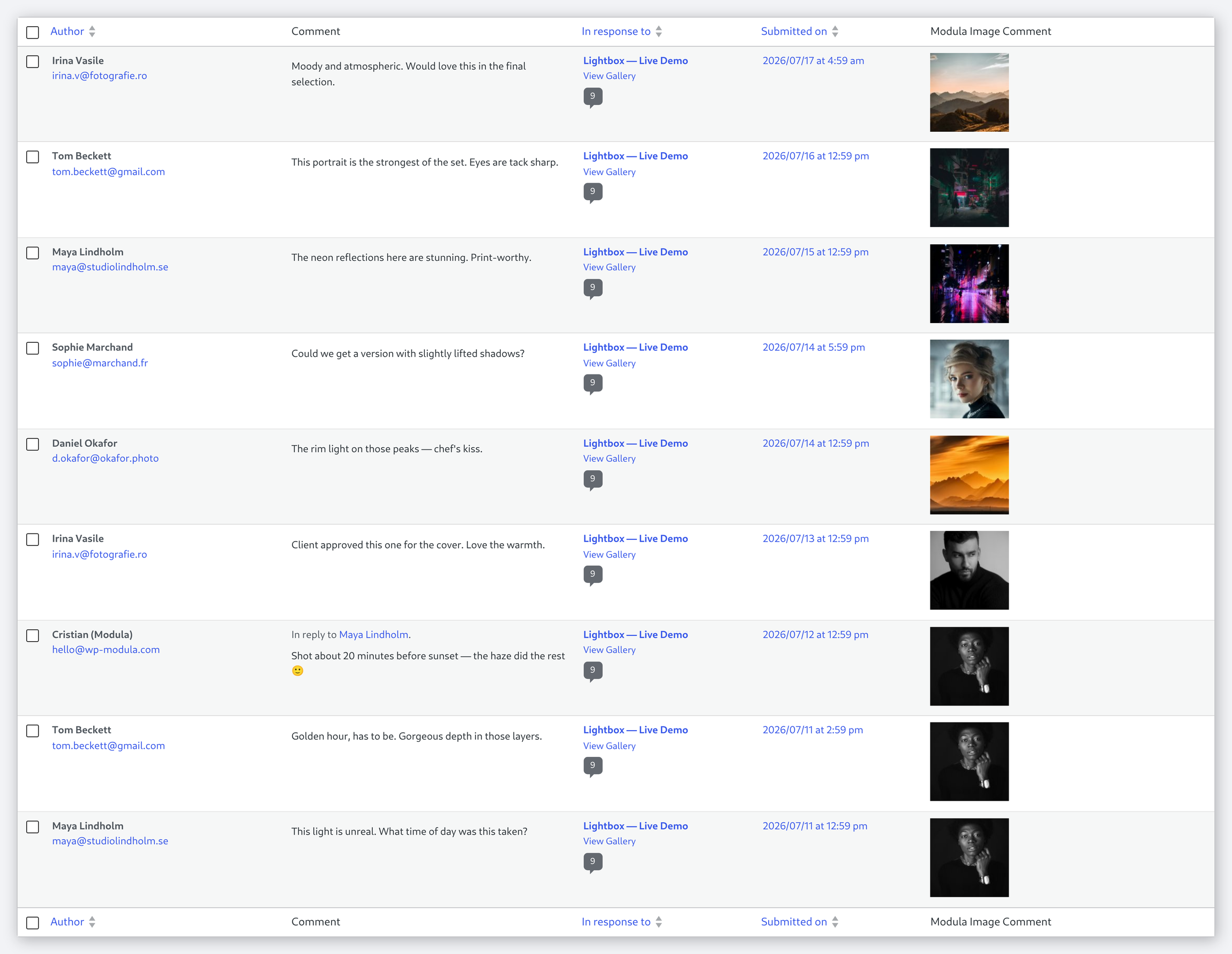The height and width of the screenshot is (954, 1232).
Task: Click sort arrows beside bottom Author header
Action: (92, 922)
